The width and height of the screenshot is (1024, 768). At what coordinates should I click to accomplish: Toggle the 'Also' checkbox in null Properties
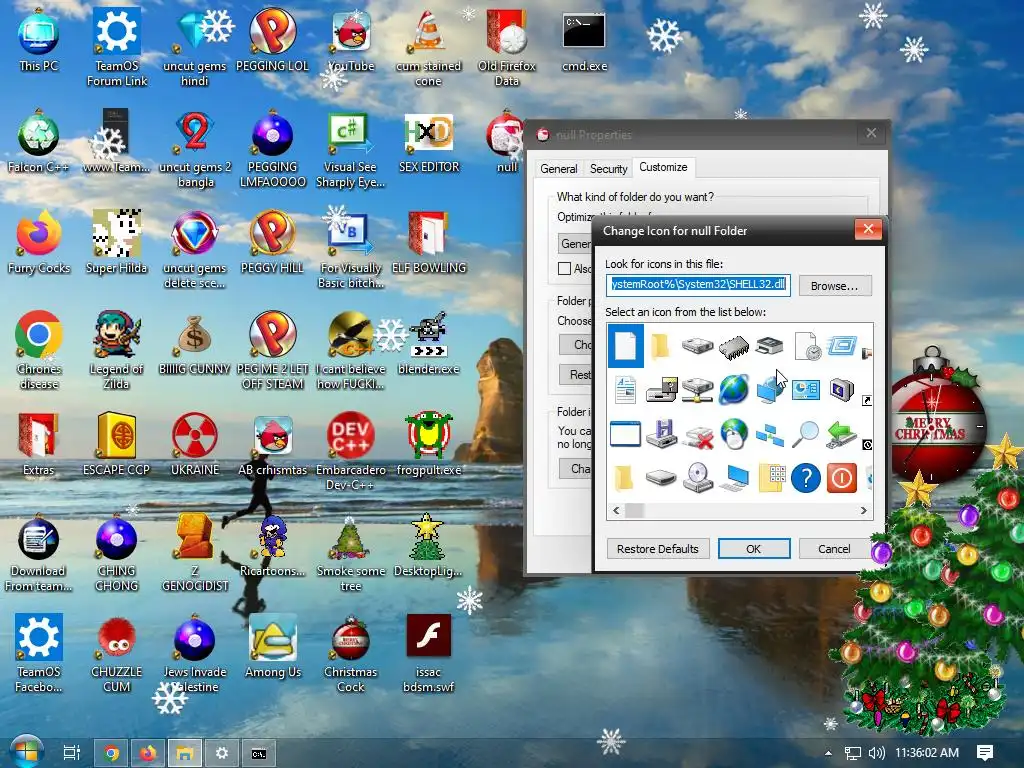[564, 268]
